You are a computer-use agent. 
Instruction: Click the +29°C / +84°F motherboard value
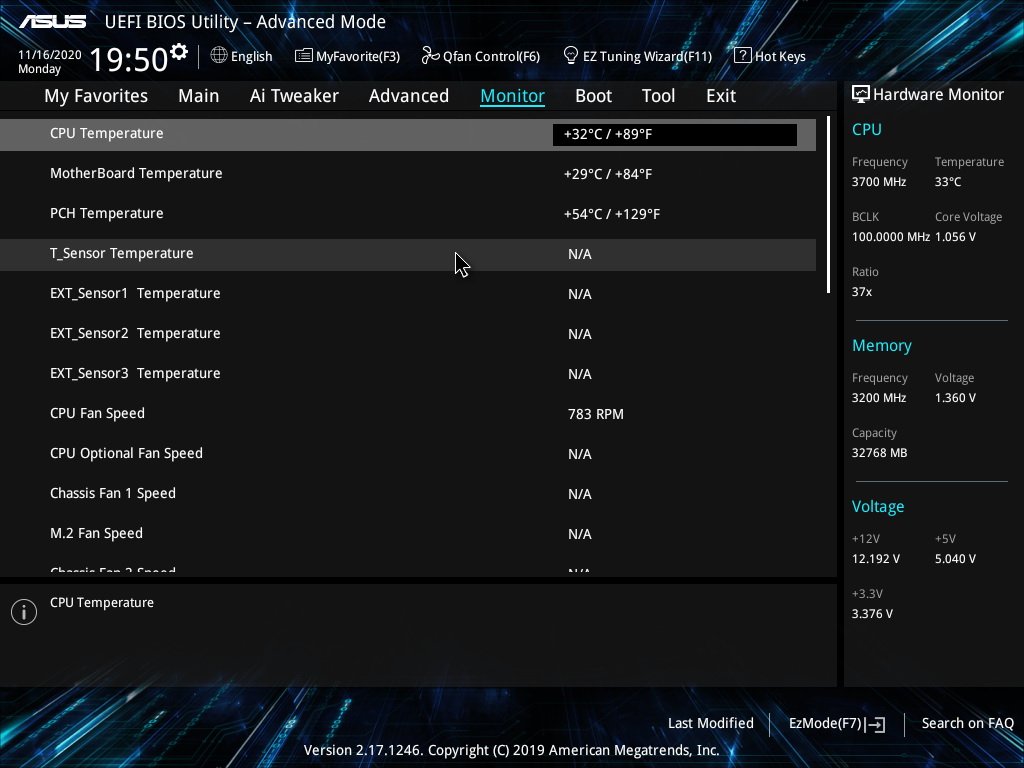click(608, 174)
